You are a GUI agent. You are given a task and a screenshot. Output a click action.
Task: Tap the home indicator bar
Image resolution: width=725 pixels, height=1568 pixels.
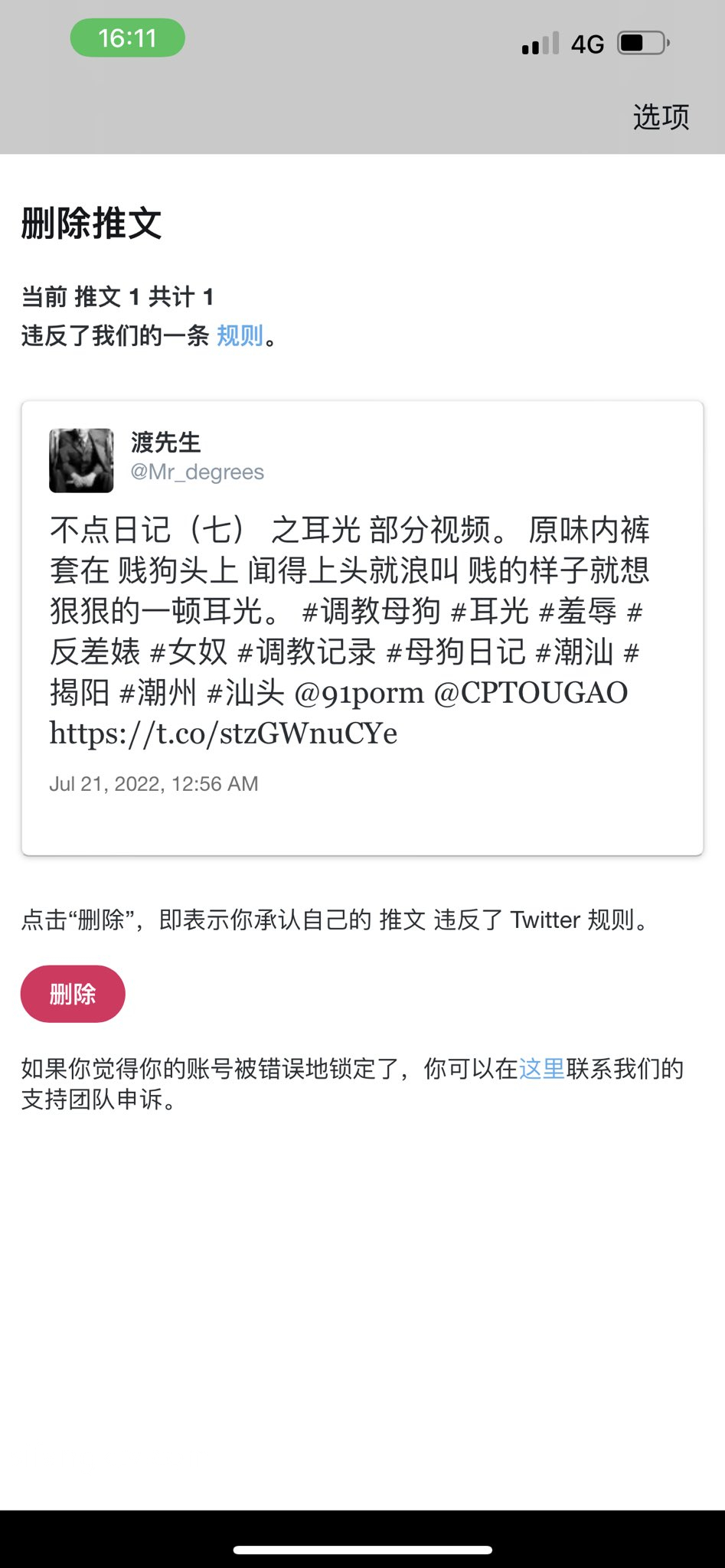(362, 1550)
